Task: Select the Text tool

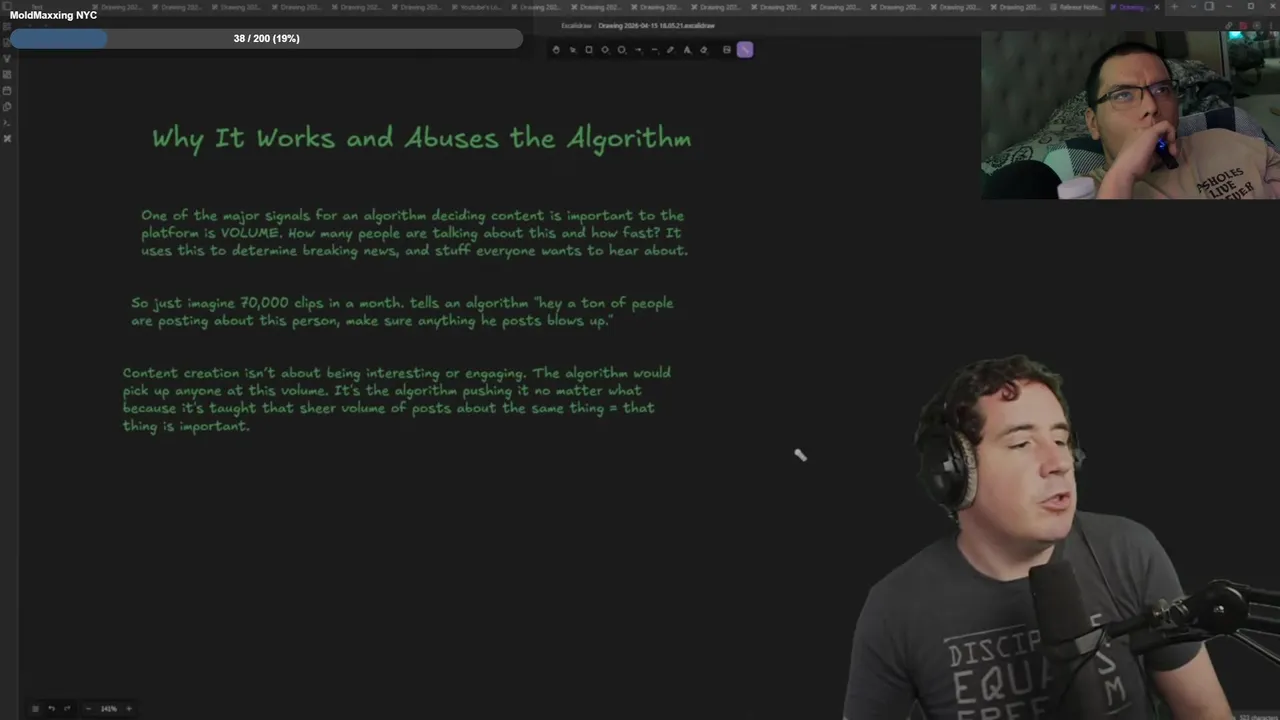Action: coord(687,50)
